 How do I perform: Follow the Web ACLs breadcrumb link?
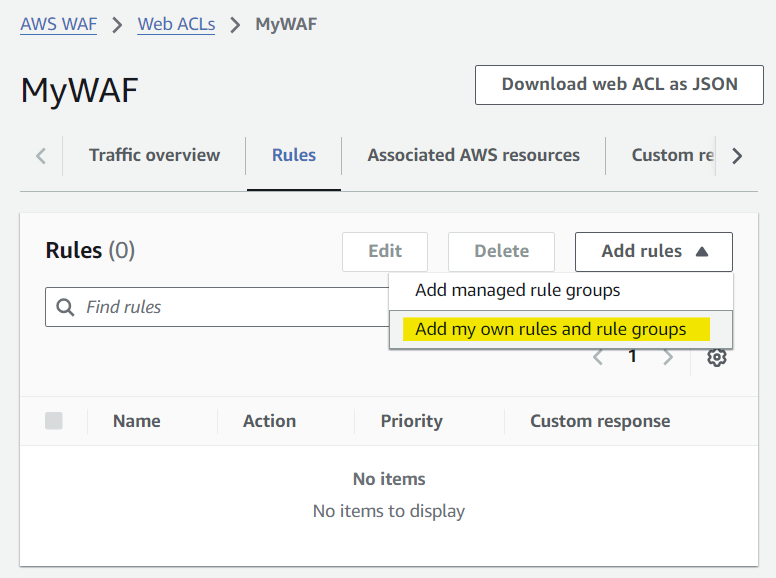tap(176, 24)
